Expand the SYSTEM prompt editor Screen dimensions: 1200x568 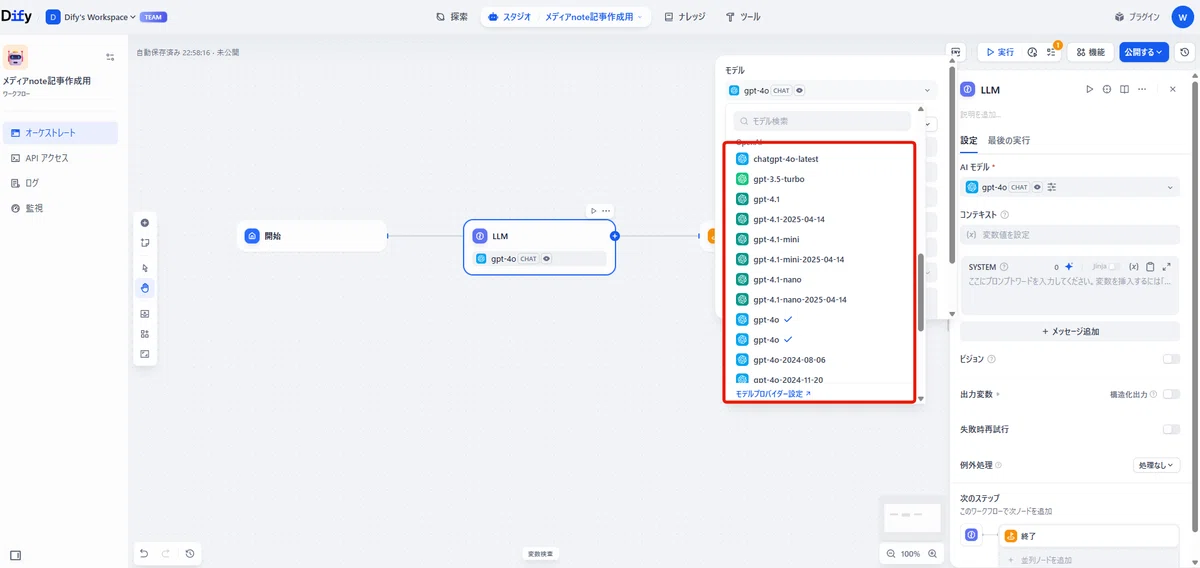[x=1167, y=267]
